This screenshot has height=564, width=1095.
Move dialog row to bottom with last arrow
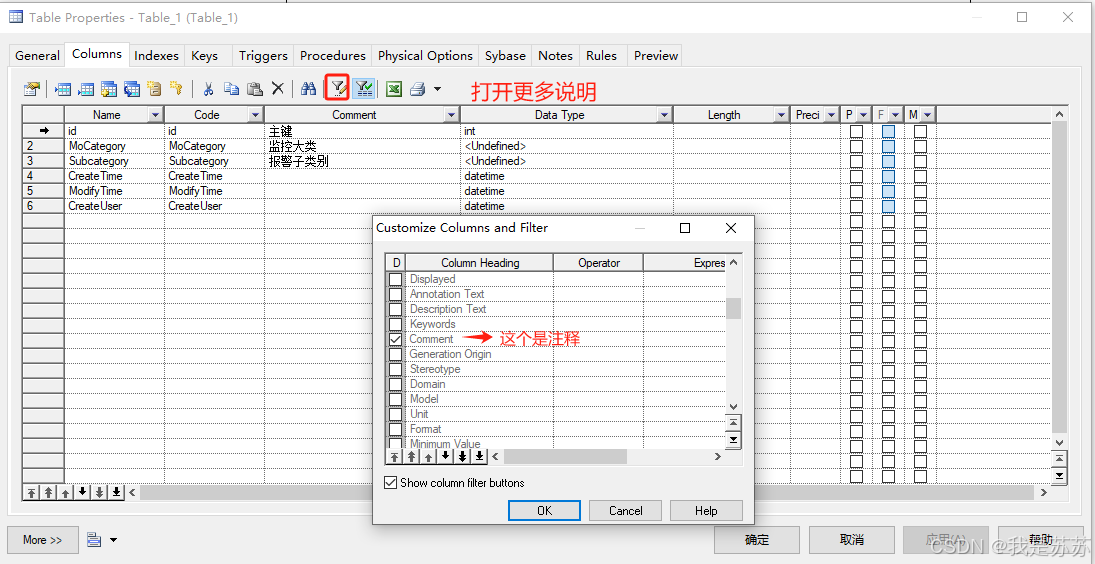coord(479,457)
